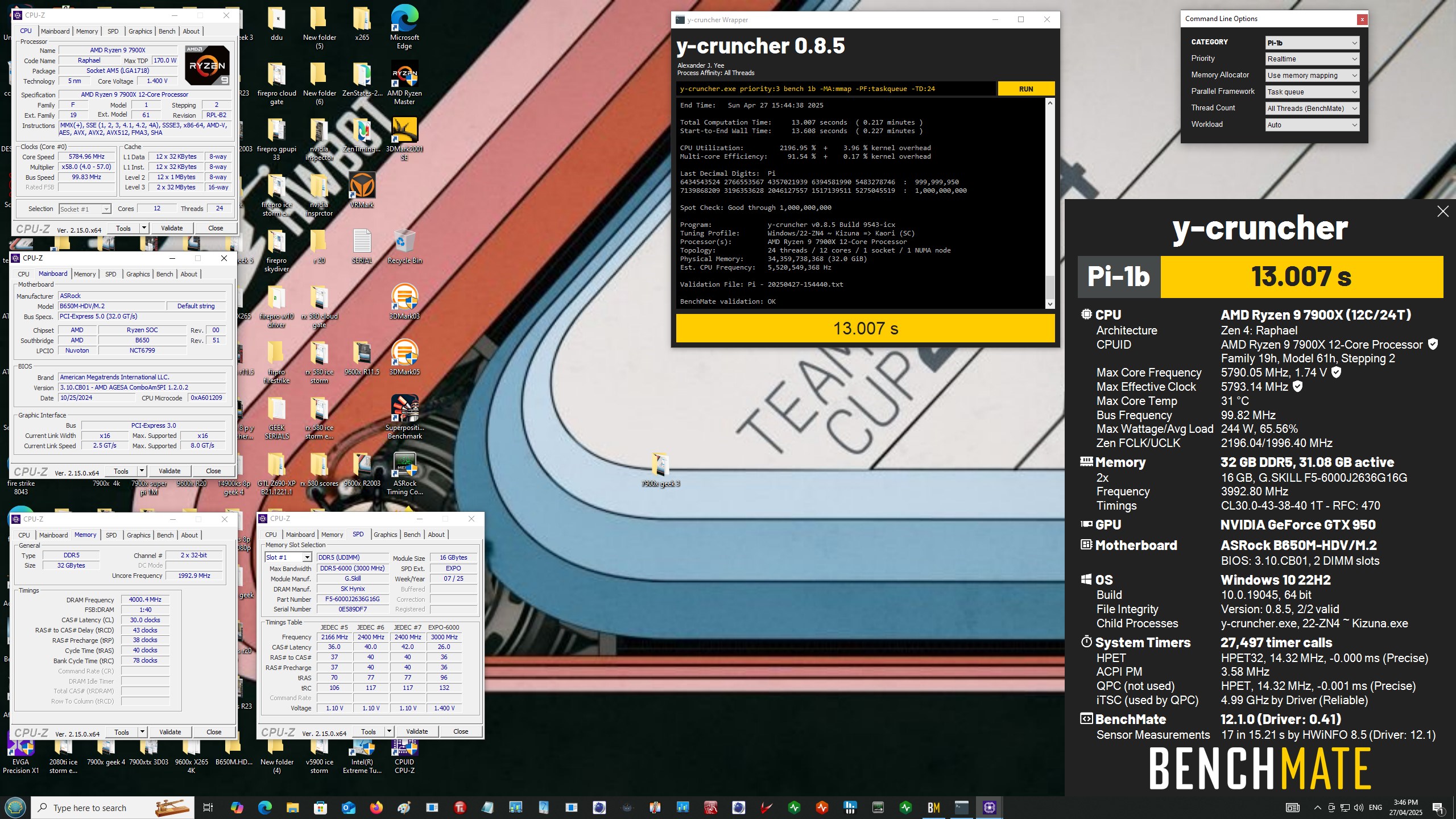Switch to Mainboard tab in CPU-Z CPU window
Viewport: 1456px width, 819px height.
point(55,31)
